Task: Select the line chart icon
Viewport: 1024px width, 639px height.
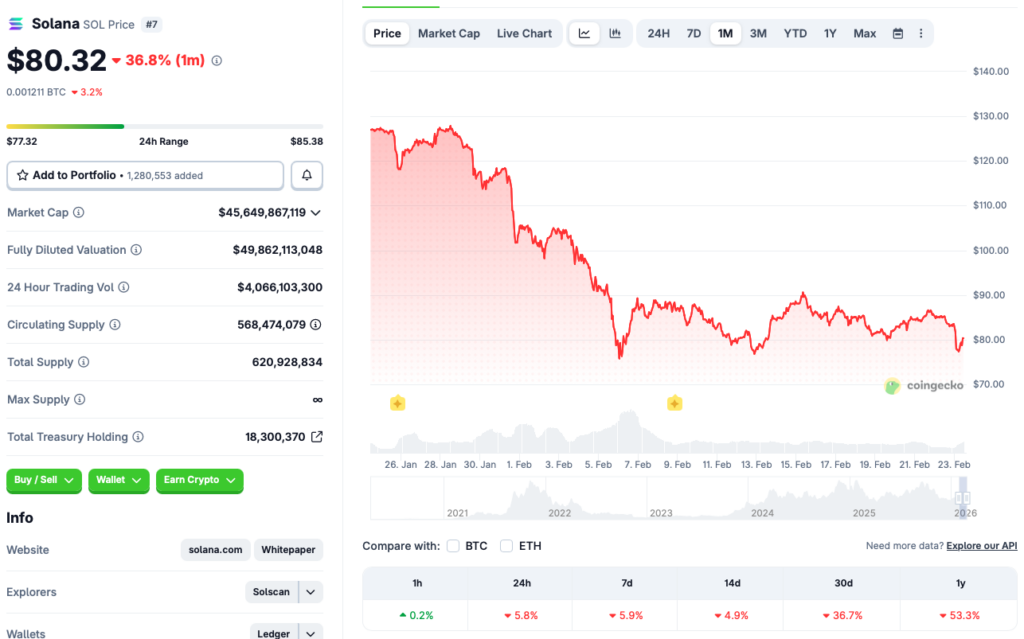Action: (x=584, y=33)
